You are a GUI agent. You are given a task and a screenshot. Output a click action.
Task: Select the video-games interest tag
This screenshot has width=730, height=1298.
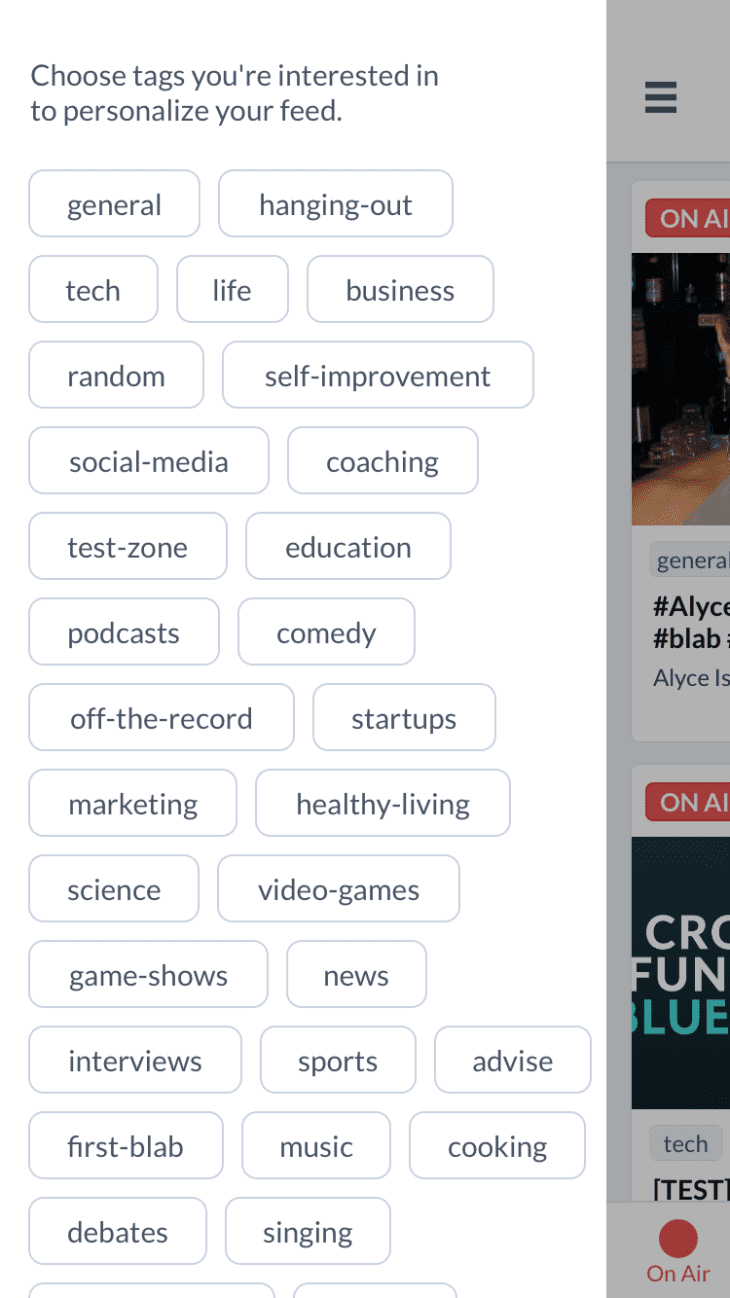coord(338,888)
